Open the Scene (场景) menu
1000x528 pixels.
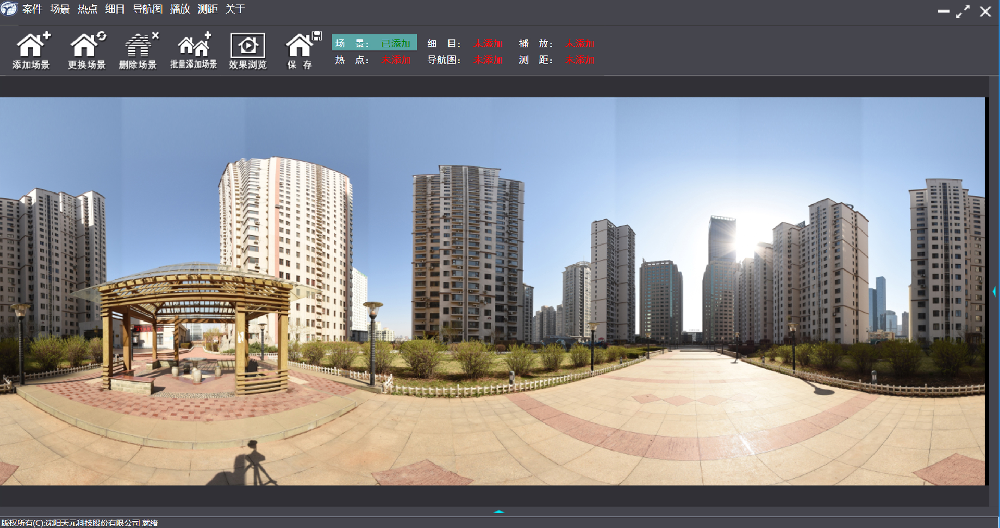(x=60, y=9)
